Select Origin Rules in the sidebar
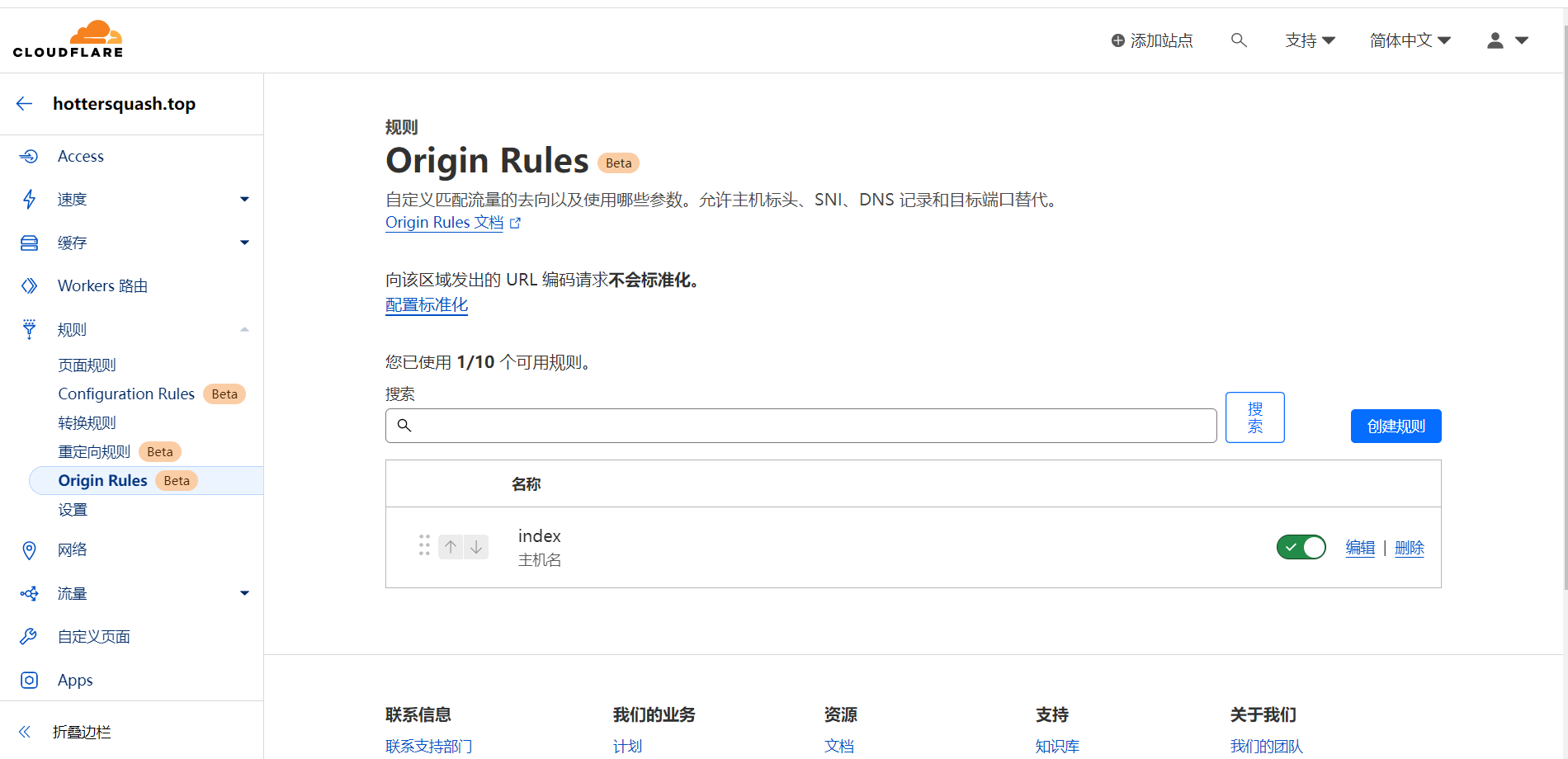This screenshot has width=1568, height=759. coord(102,480)
